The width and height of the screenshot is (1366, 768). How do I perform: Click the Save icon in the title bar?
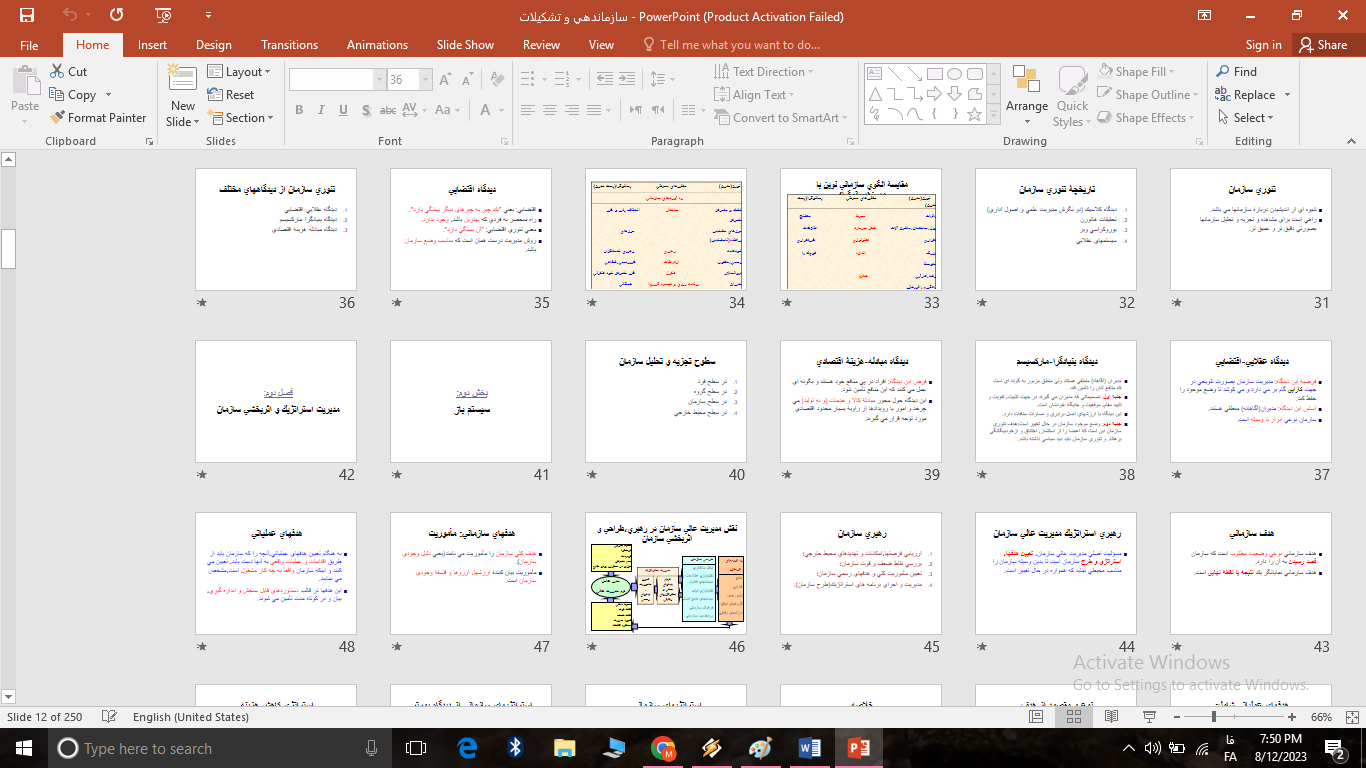(x=26, y=16)
